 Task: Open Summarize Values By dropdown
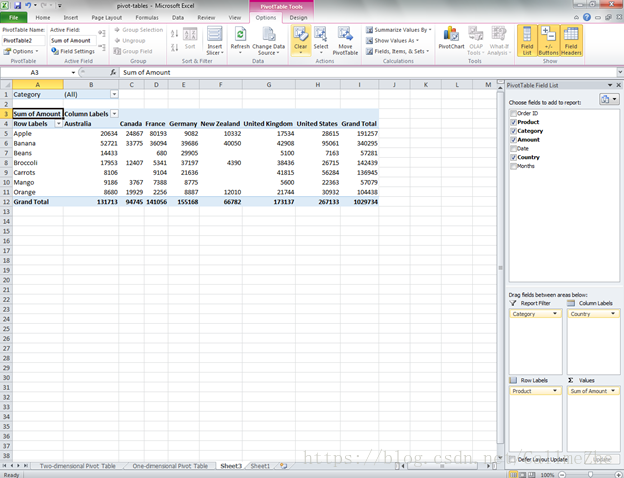click(398, 30)
